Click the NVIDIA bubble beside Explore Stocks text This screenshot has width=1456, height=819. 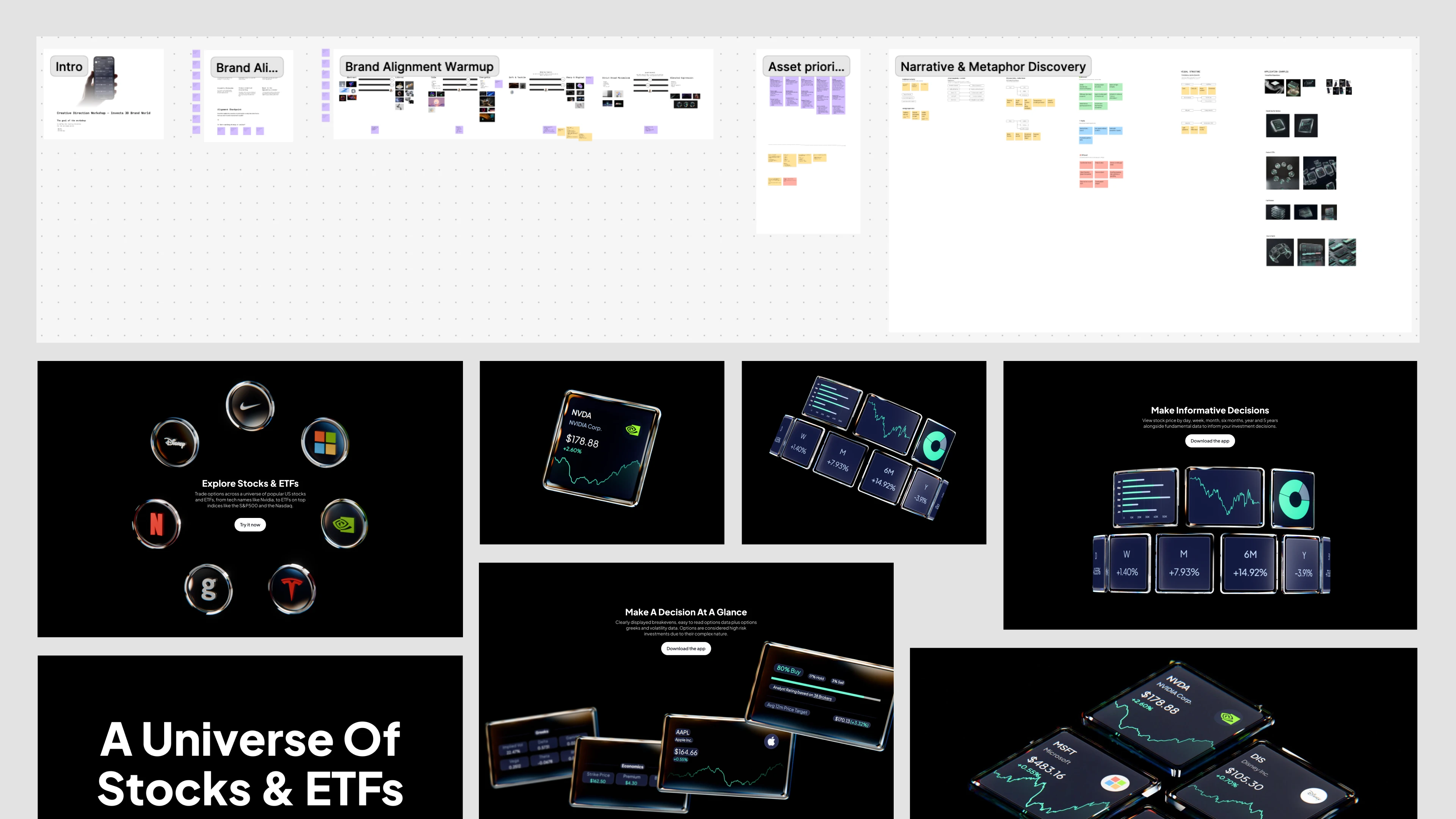click(x=344, y=523)
